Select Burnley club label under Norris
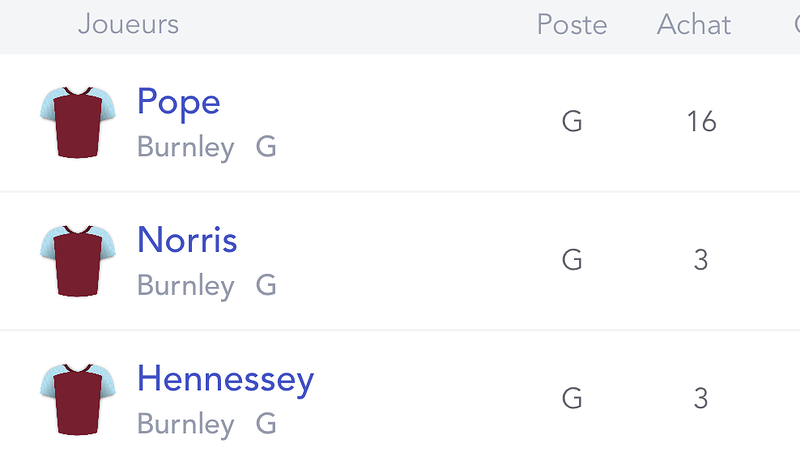Image resolution: width=800 pixels, height=464 pixels. (x=186, y=286)
